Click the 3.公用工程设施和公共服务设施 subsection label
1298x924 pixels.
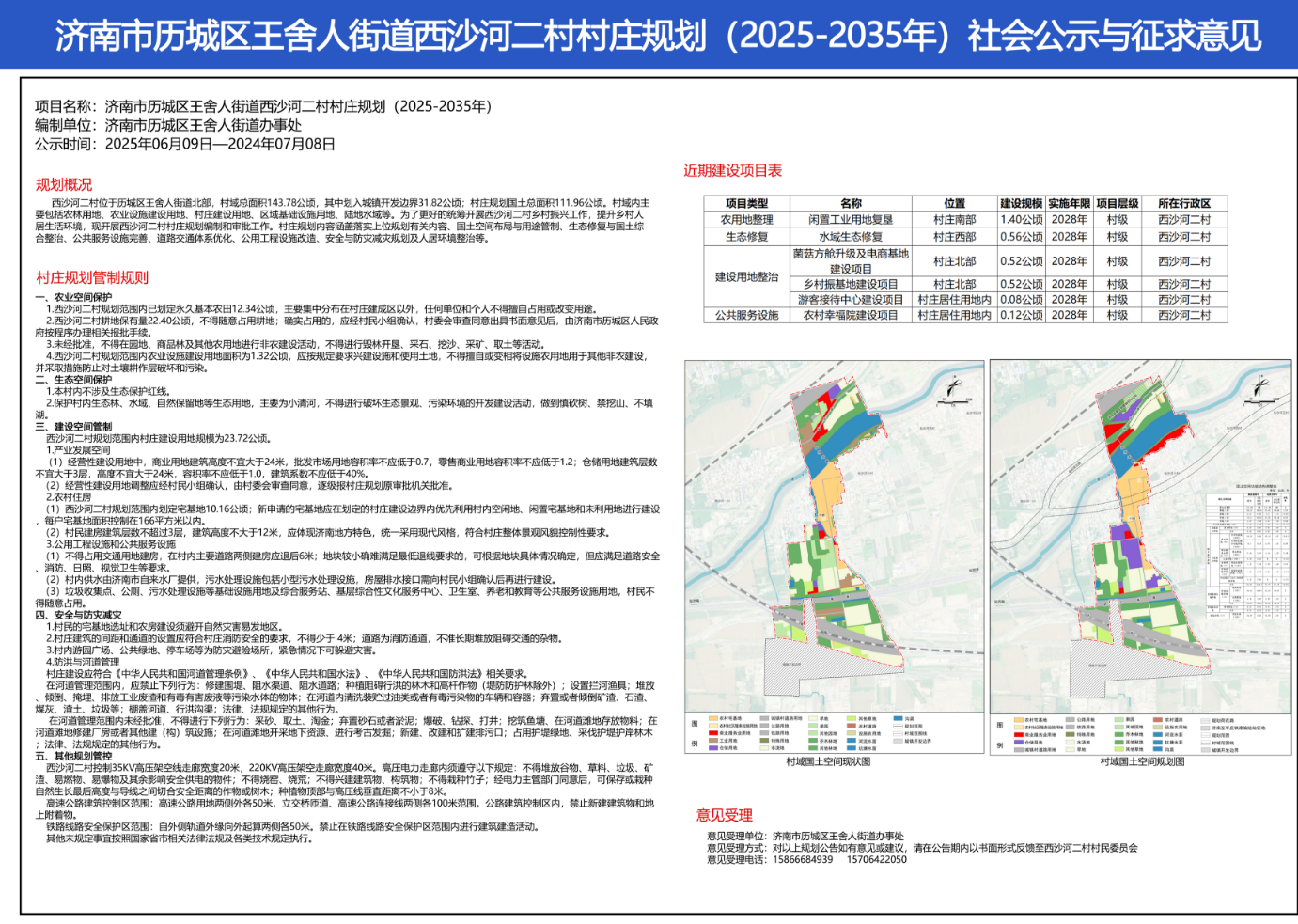111,544
